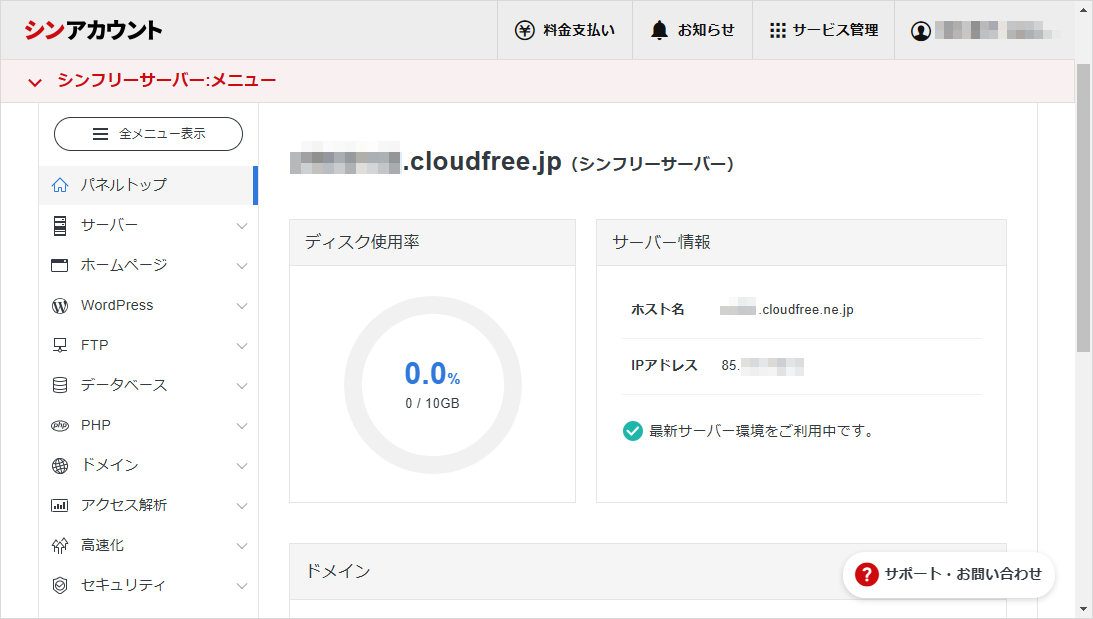Screen dimensions: 1093x619
Task: Expand the サーバー menu chevron
Action: point(241,226)
